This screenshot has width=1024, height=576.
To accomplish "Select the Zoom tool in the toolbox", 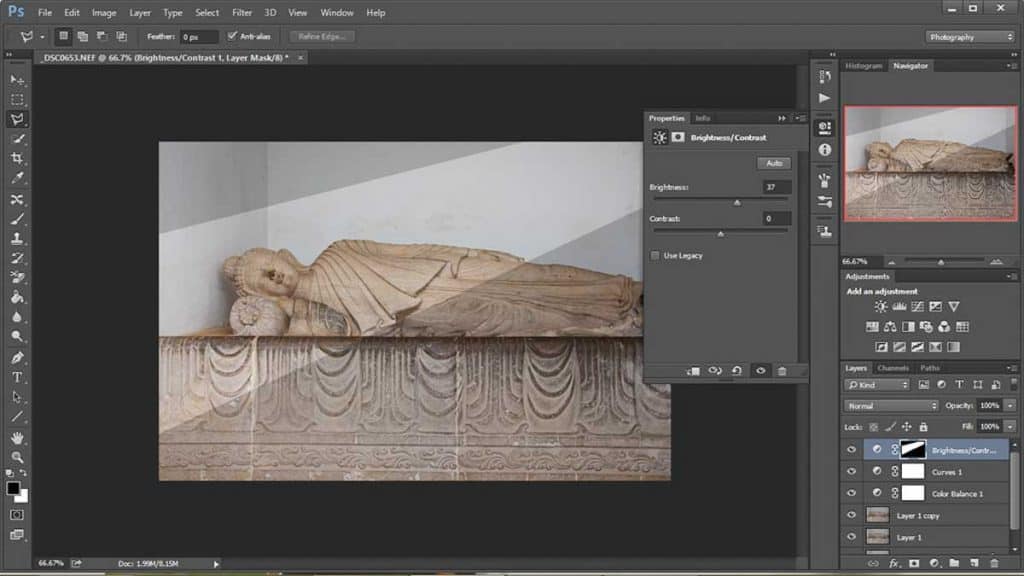I will click(17, 457).
